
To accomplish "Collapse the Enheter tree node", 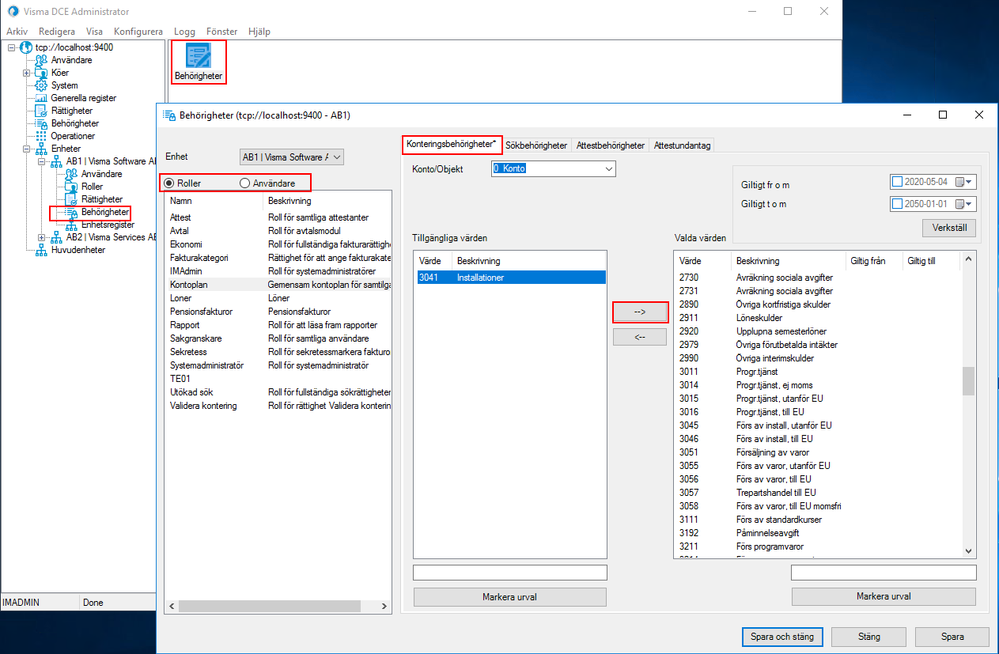I will [x=27, y=149].
